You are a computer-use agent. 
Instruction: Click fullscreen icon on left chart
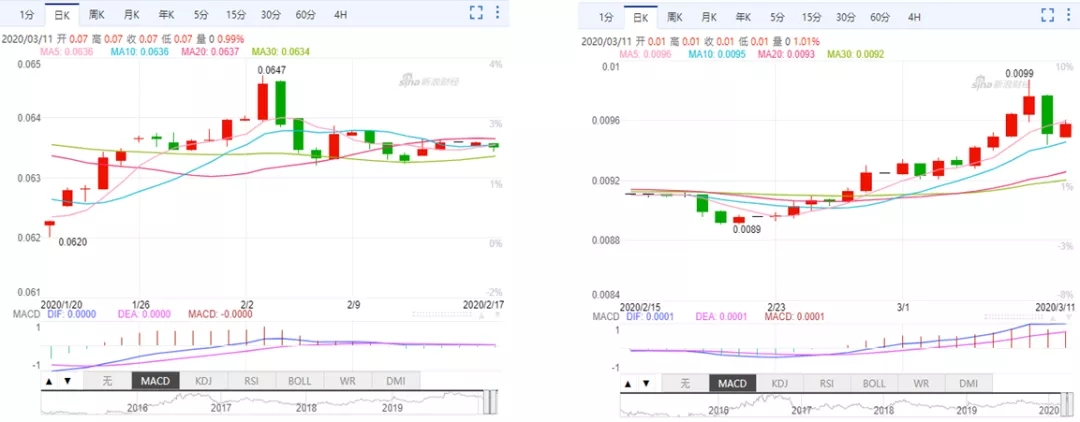(477, 13)
